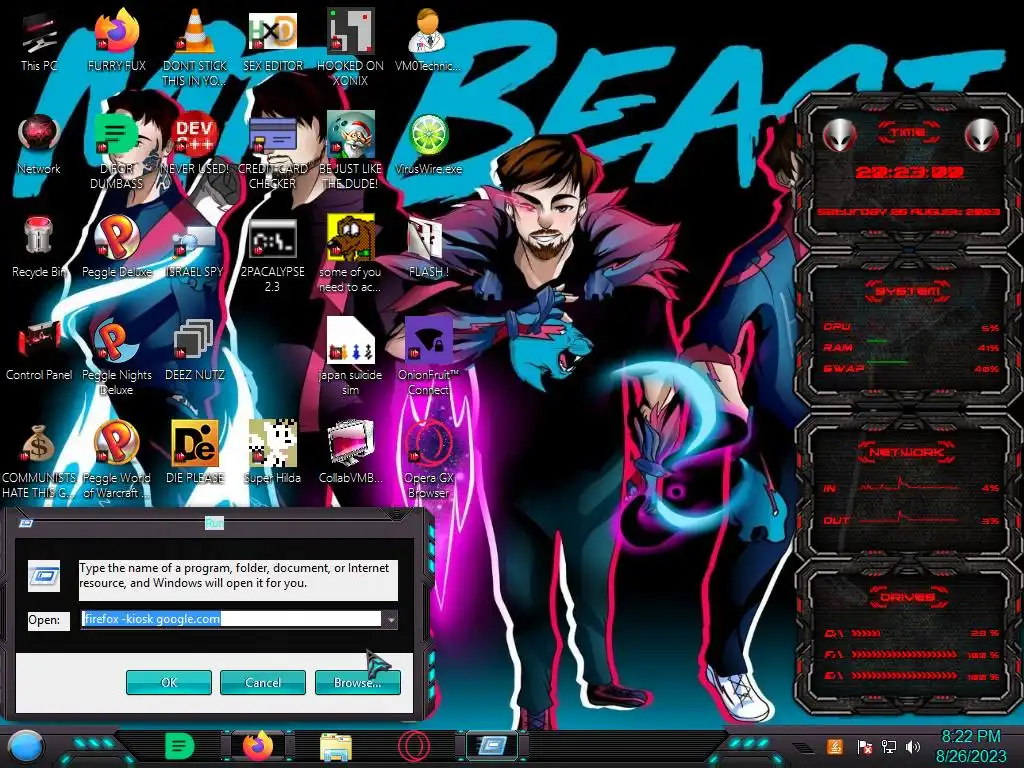Screen dimensions: 1024x768
Task: Select the HOOKED ON XONIX icon
Action: [x=350, y=46]
